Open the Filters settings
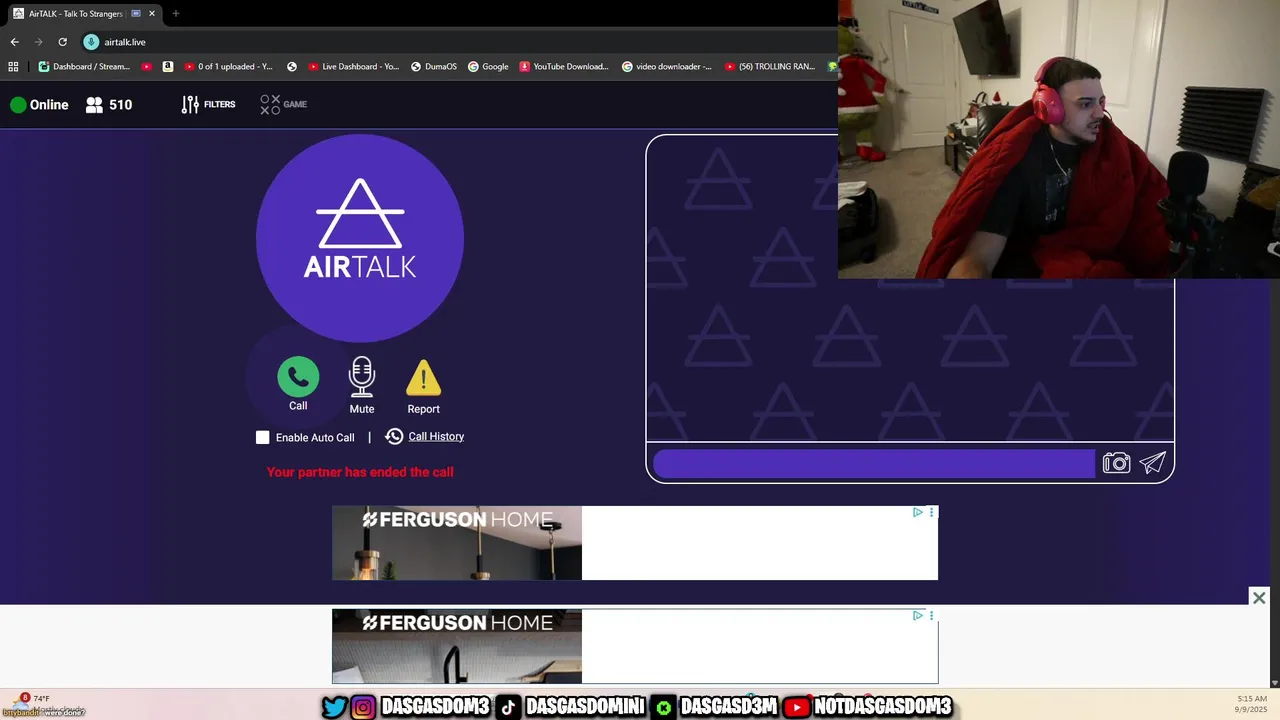The image size is (1280, 720). 208,104
